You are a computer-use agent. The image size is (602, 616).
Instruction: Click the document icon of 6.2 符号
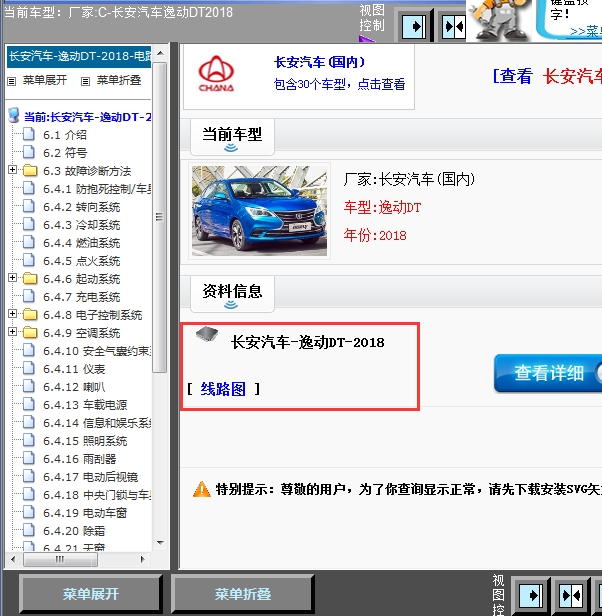point(28,152)
